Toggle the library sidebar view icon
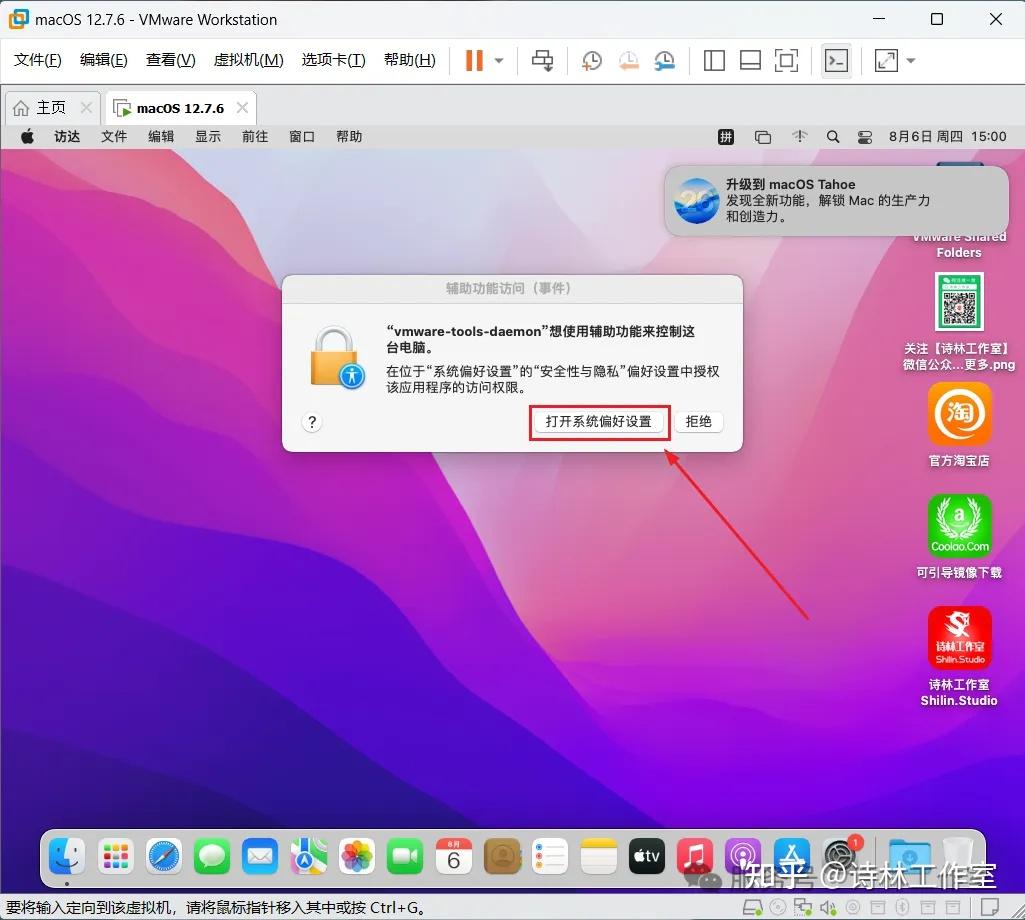Viewport: 1025px width, 920px height. pyautogui.click(x=714, y=61)
